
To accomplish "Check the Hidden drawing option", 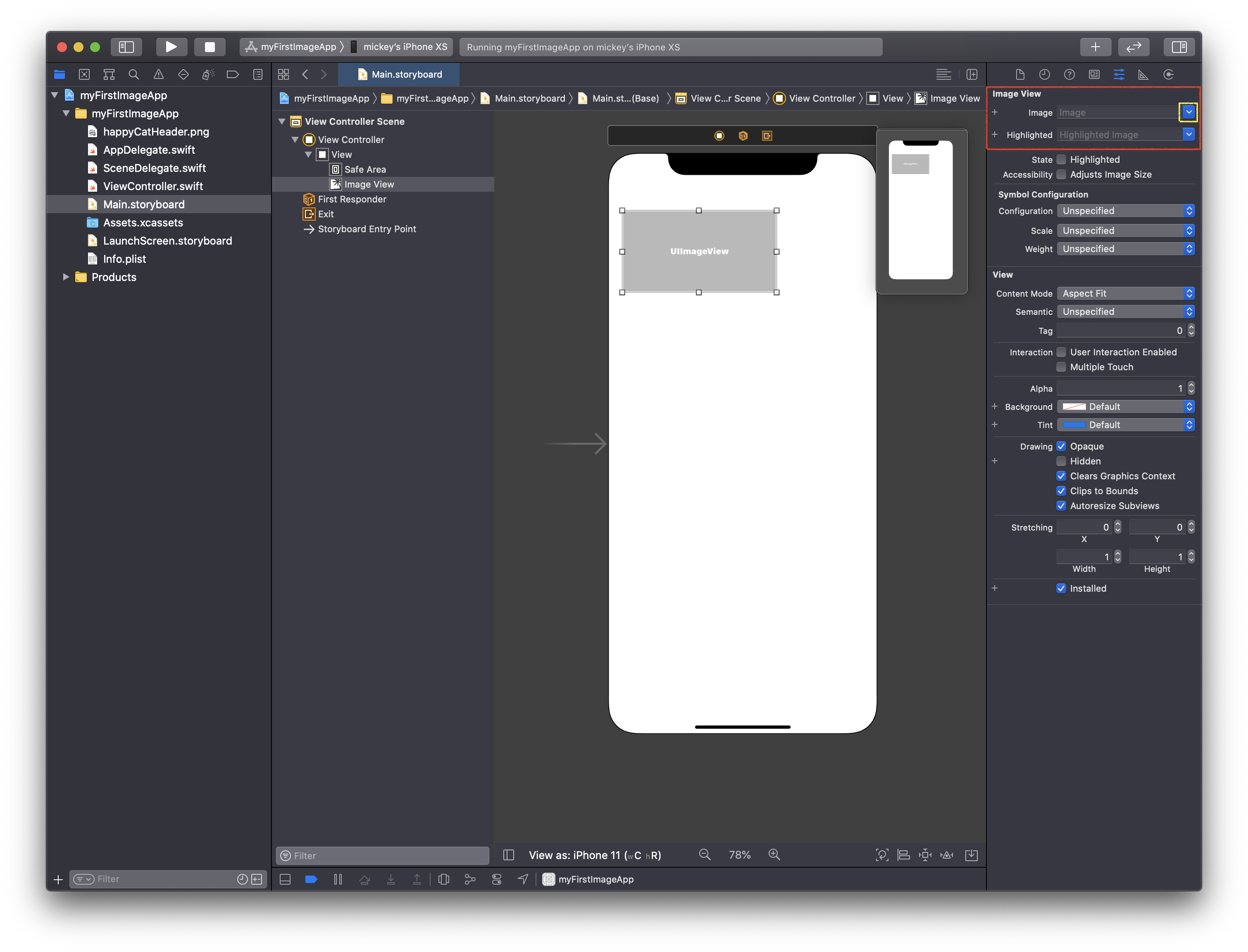I will (1061, 461).
